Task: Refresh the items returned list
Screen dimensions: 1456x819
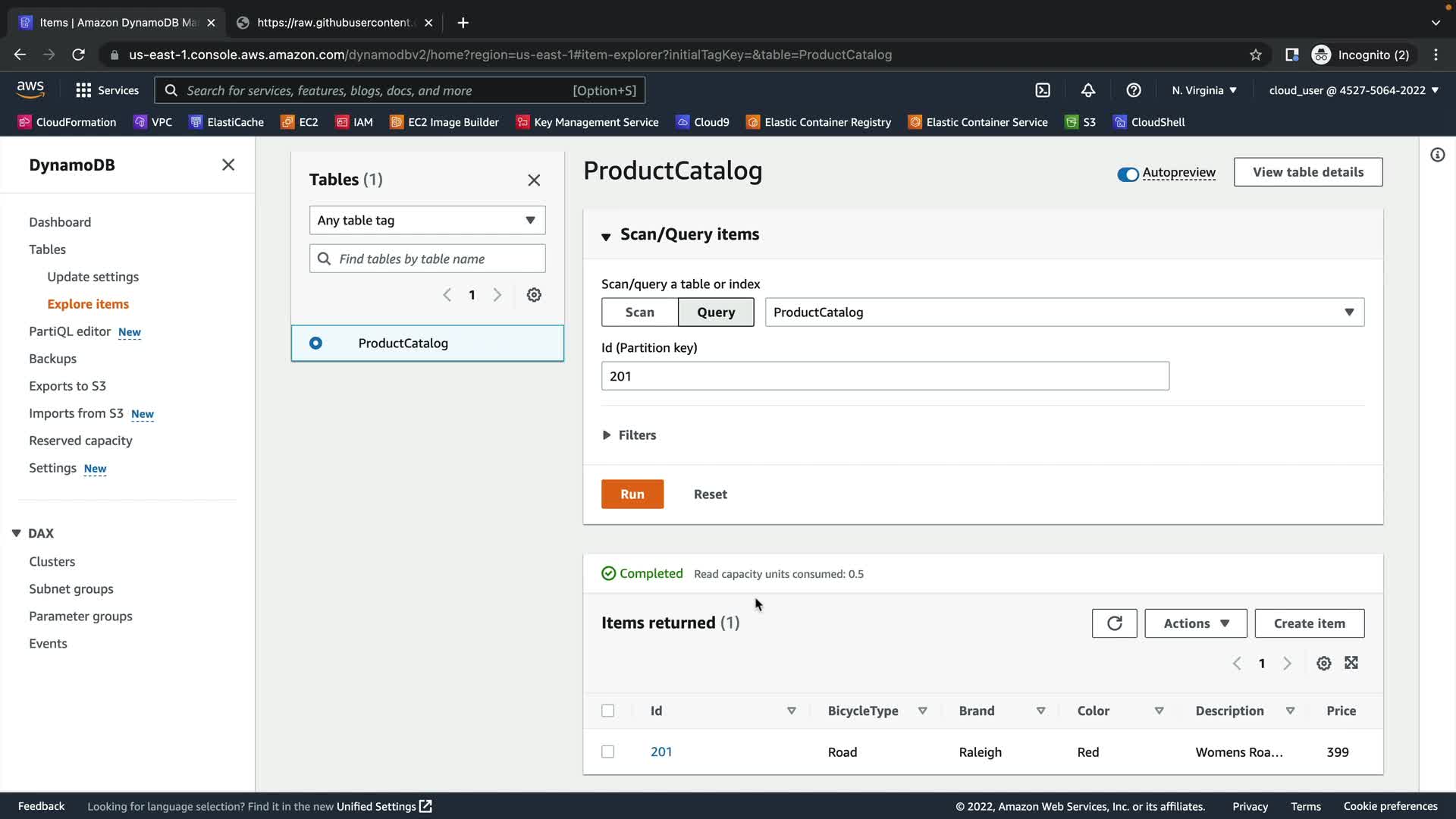Action: [1114, 623]
